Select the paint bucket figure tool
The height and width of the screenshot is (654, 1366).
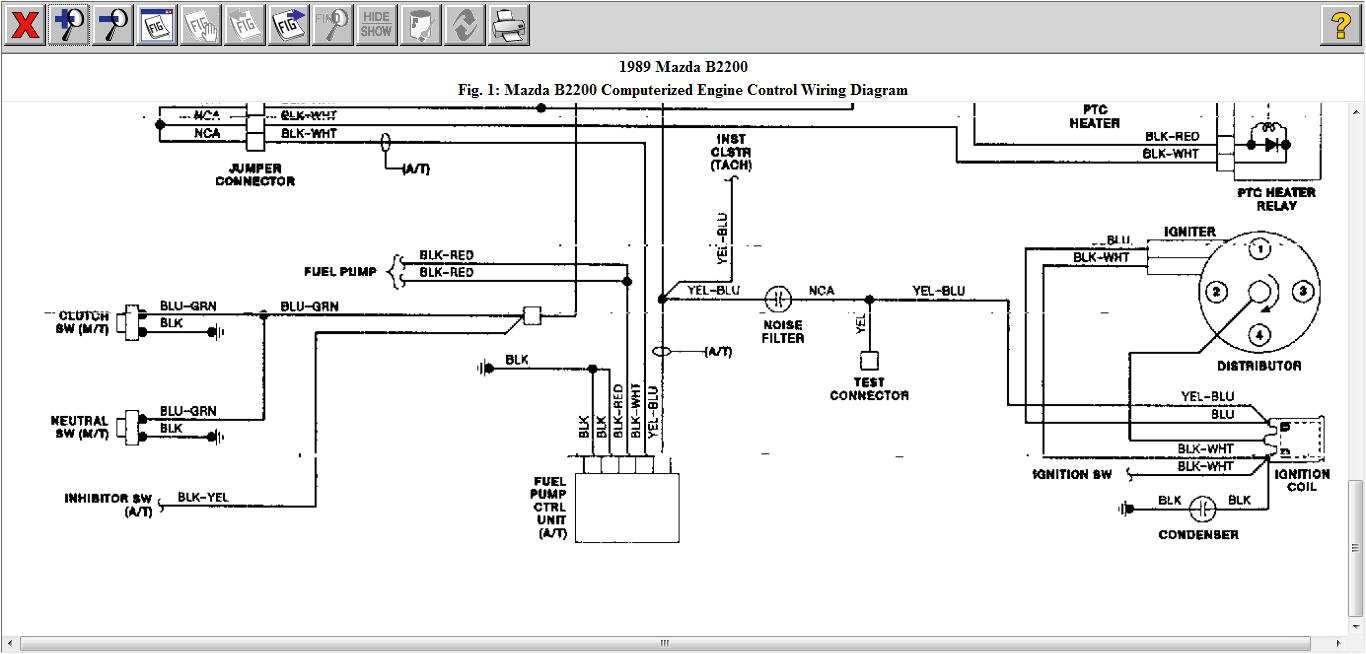click(x=419, y=26)
